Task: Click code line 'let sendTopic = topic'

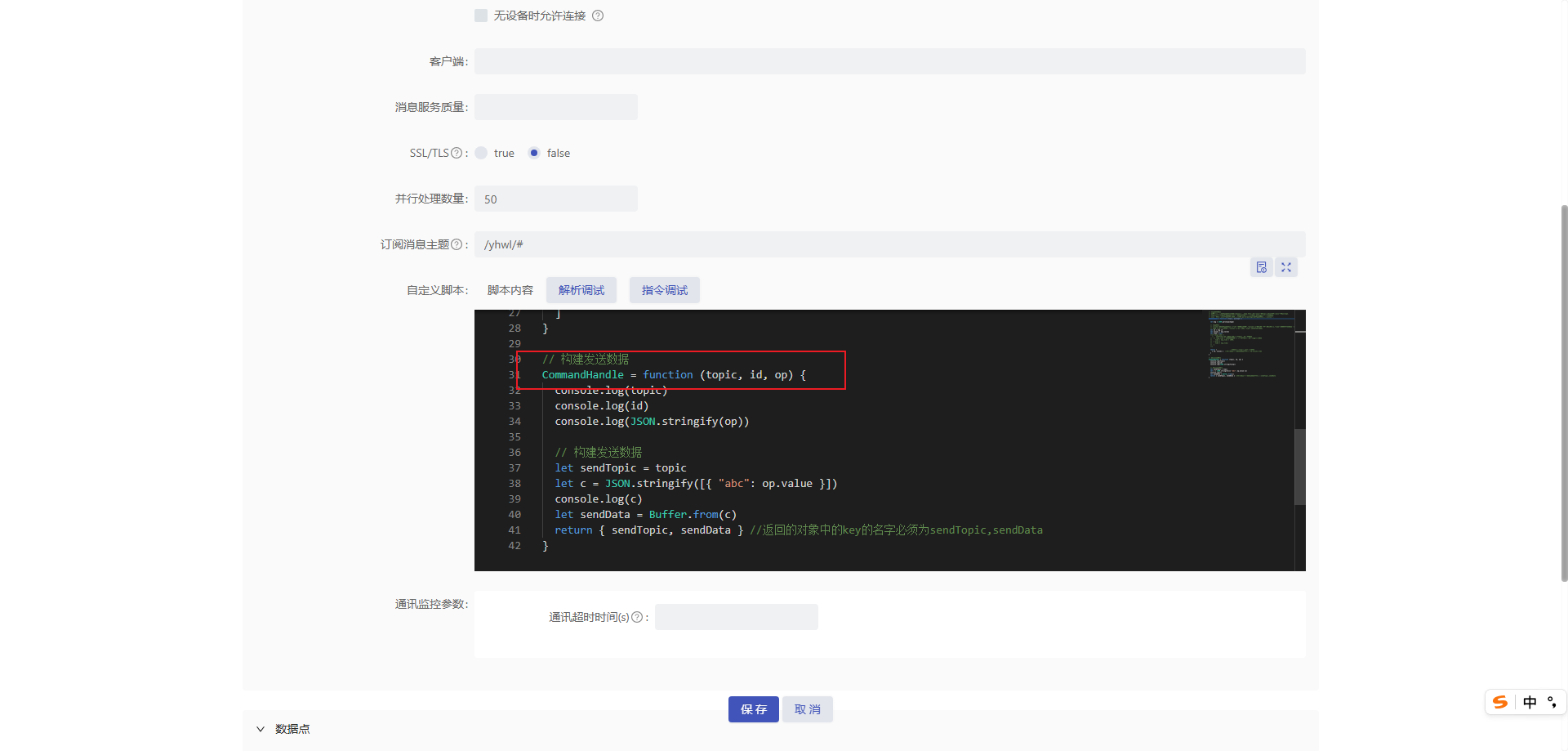Action: coord(621,468)
